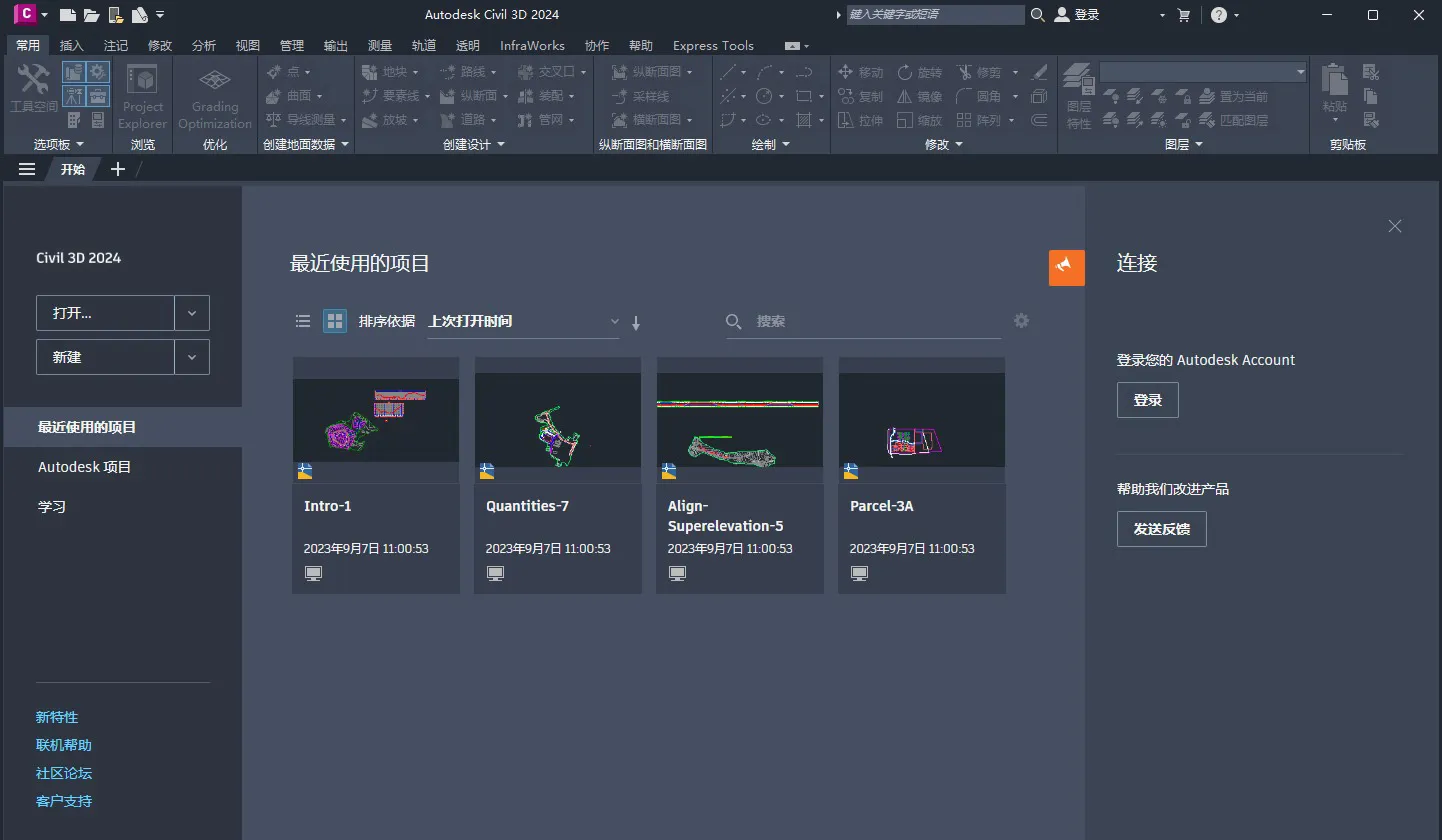Screen dimensions: 1442x840
Task: Add a new drawing tab with plus icon
Action: click(117, 169)
